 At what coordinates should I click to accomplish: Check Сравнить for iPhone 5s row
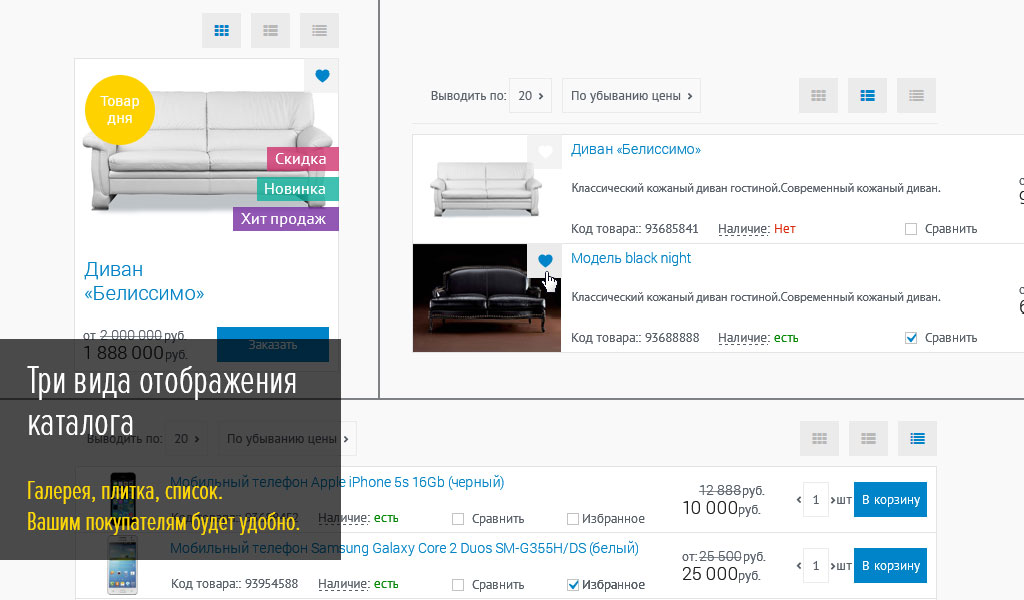click(458, 519)
